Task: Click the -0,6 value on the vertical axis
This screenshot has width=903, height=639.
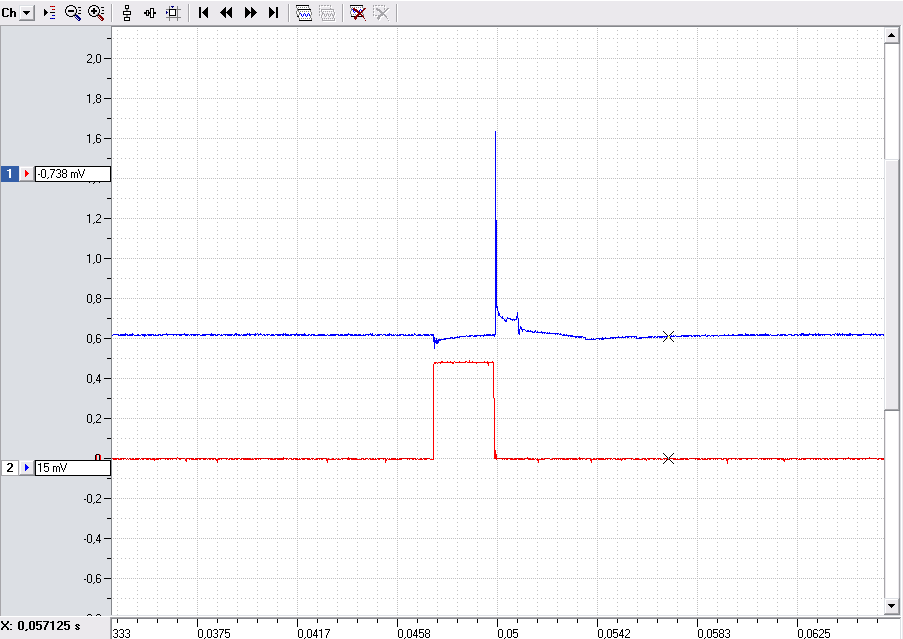Action: (x=92, y=579)
